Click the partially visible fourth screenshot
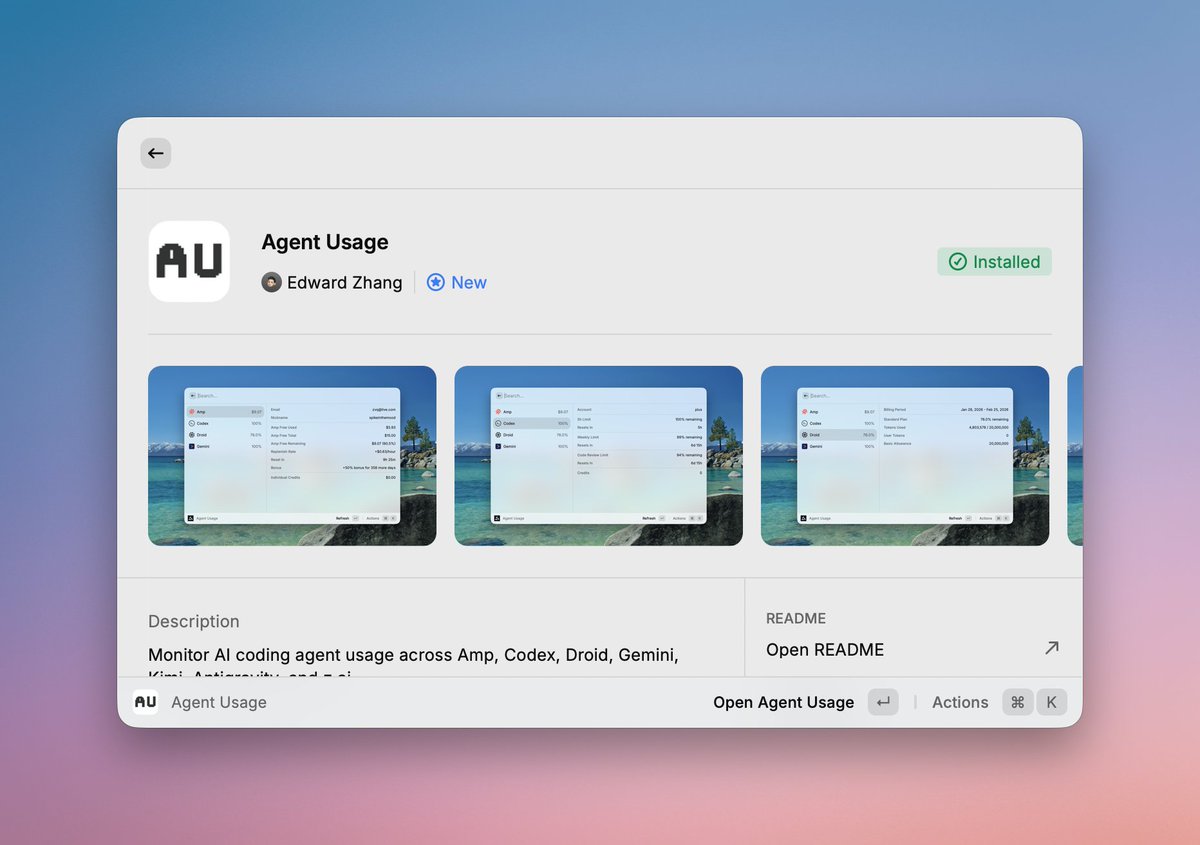Screen dimensions: 1200x845 1074,456
